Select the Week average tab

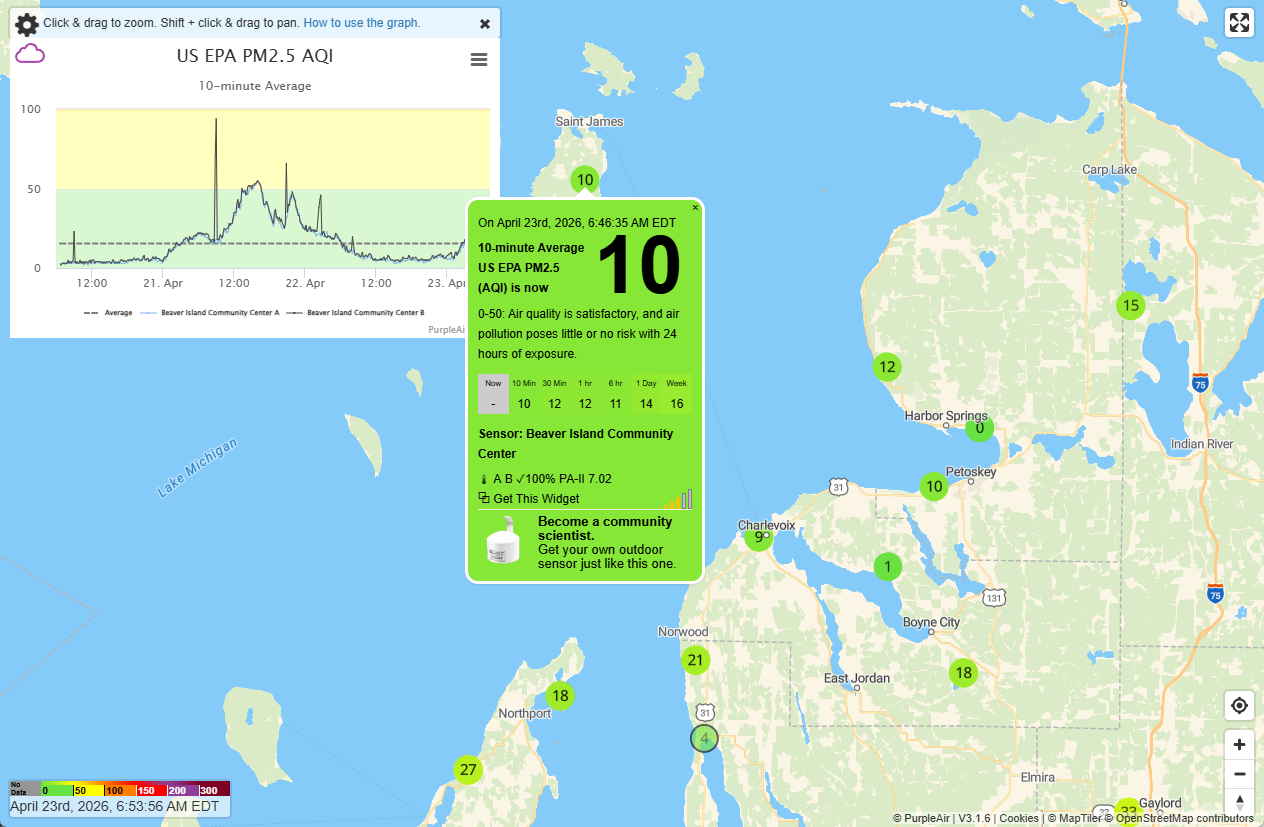[677, 394]
